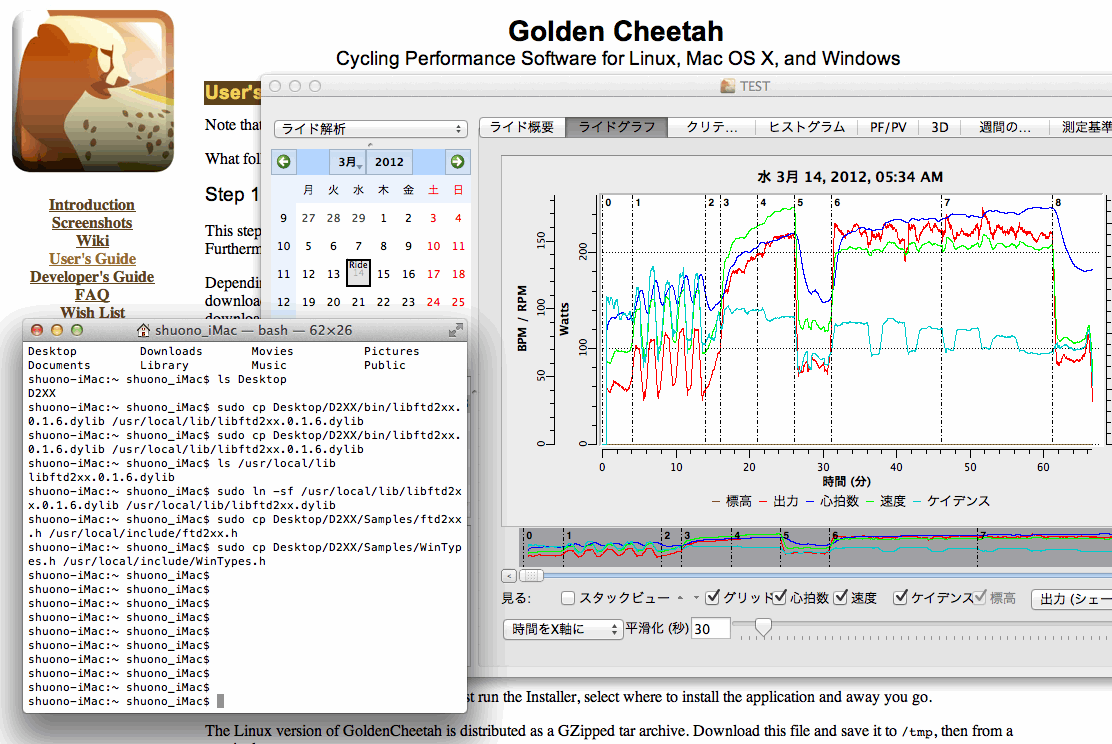The image size is (1112, 744).
Task: Click the home icon in the terminal title
Action: pyautogui.click(x=143, y=330)
